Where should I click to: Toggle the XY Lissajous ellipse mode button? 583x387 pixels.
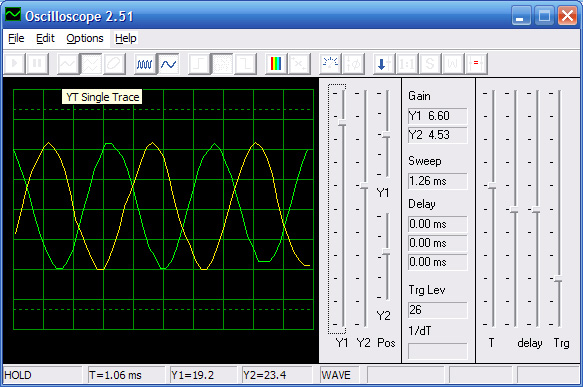pyautogui.click(x=114, y=64)
